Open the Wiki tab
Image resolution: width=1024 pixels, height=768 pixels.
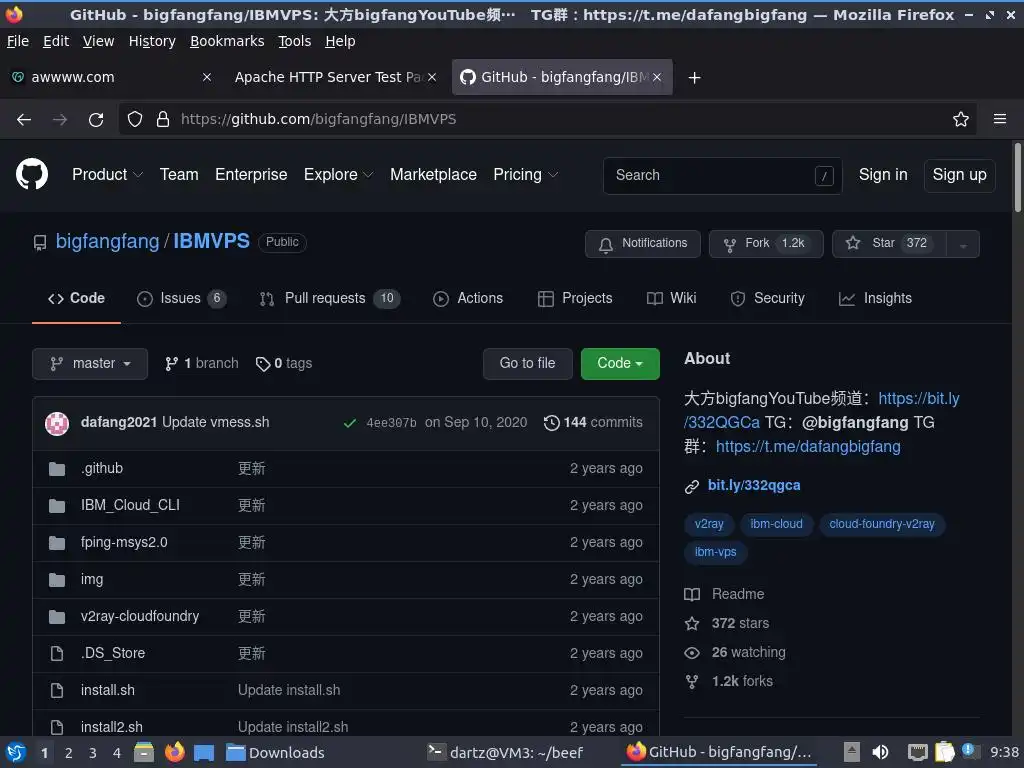click(x=671, y=298)
